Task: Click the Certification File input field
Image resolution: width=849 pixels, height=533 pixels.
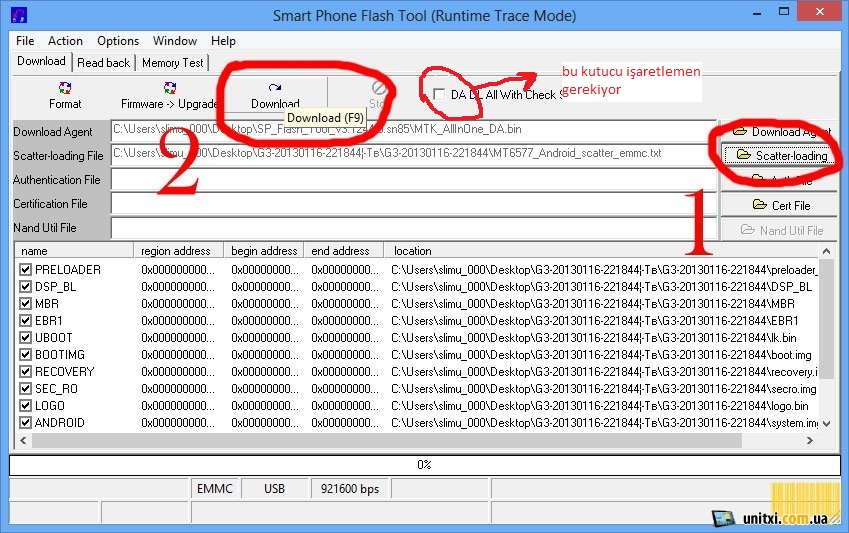Action: coord(414,204)
